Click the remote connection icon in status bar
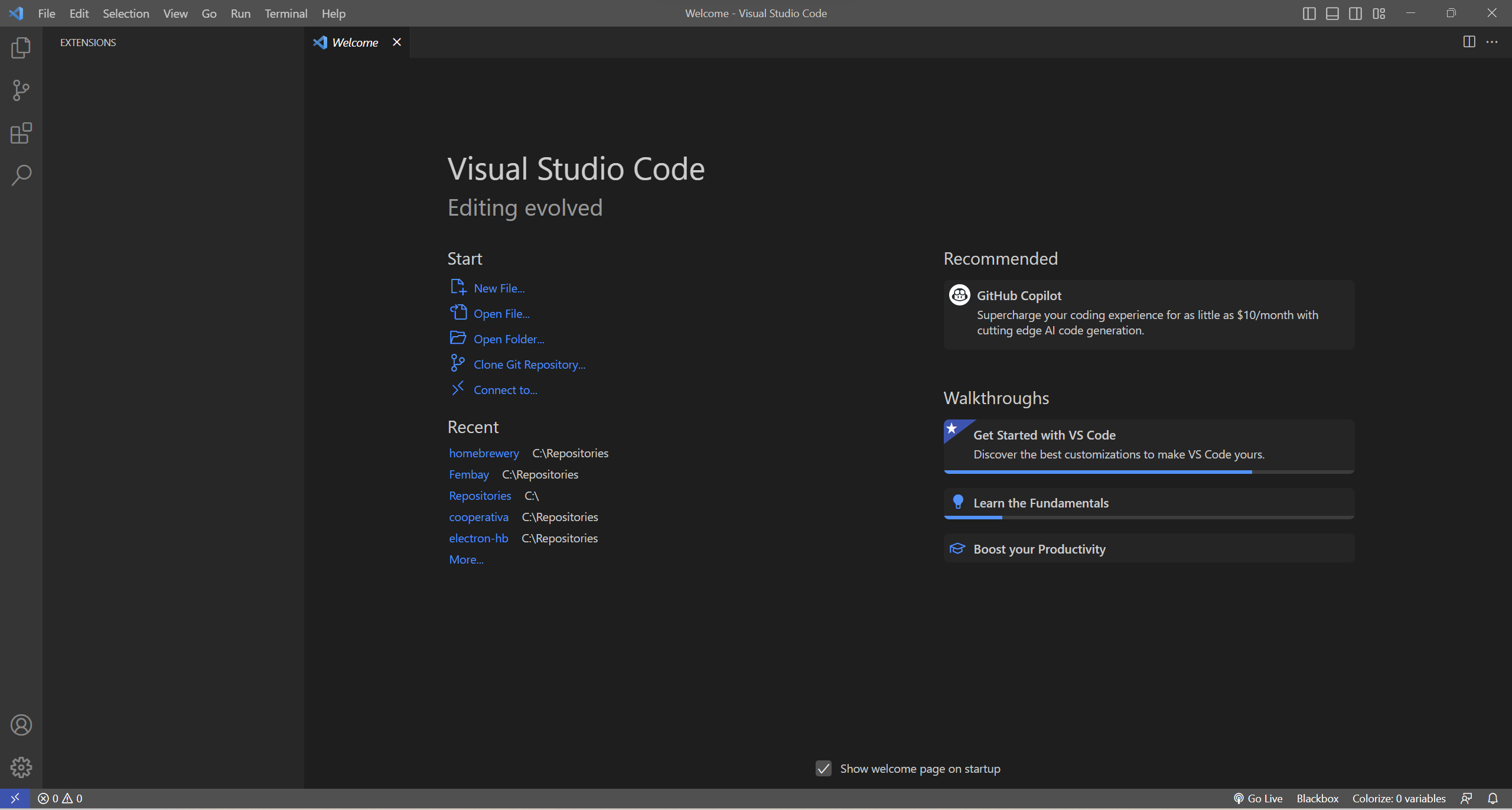 point(15,798)
